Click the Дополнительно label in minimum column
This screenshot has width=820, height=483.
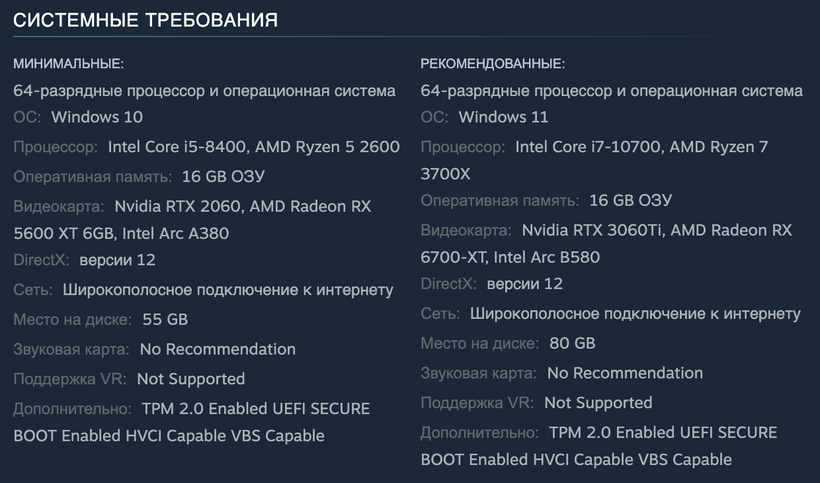click(72, 409)
